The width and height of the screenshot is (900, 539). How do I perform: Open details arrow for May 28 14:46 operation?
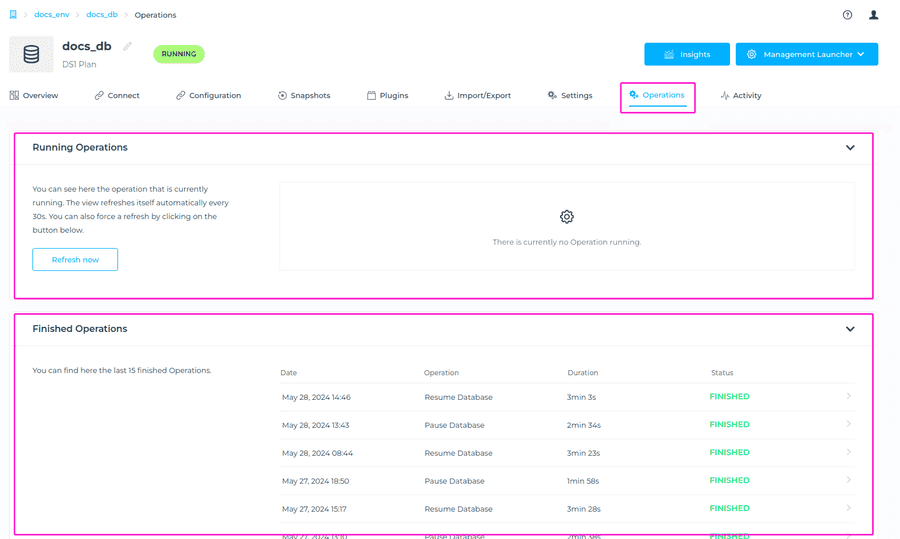(849, 397)
